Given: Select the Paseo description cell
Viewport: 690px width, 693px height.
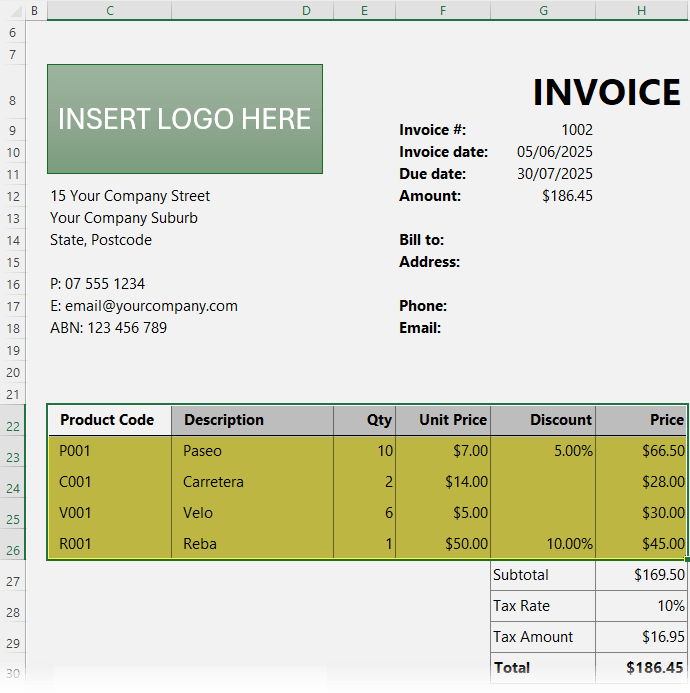Looking at the screenshot, I should tap(252, 451).
